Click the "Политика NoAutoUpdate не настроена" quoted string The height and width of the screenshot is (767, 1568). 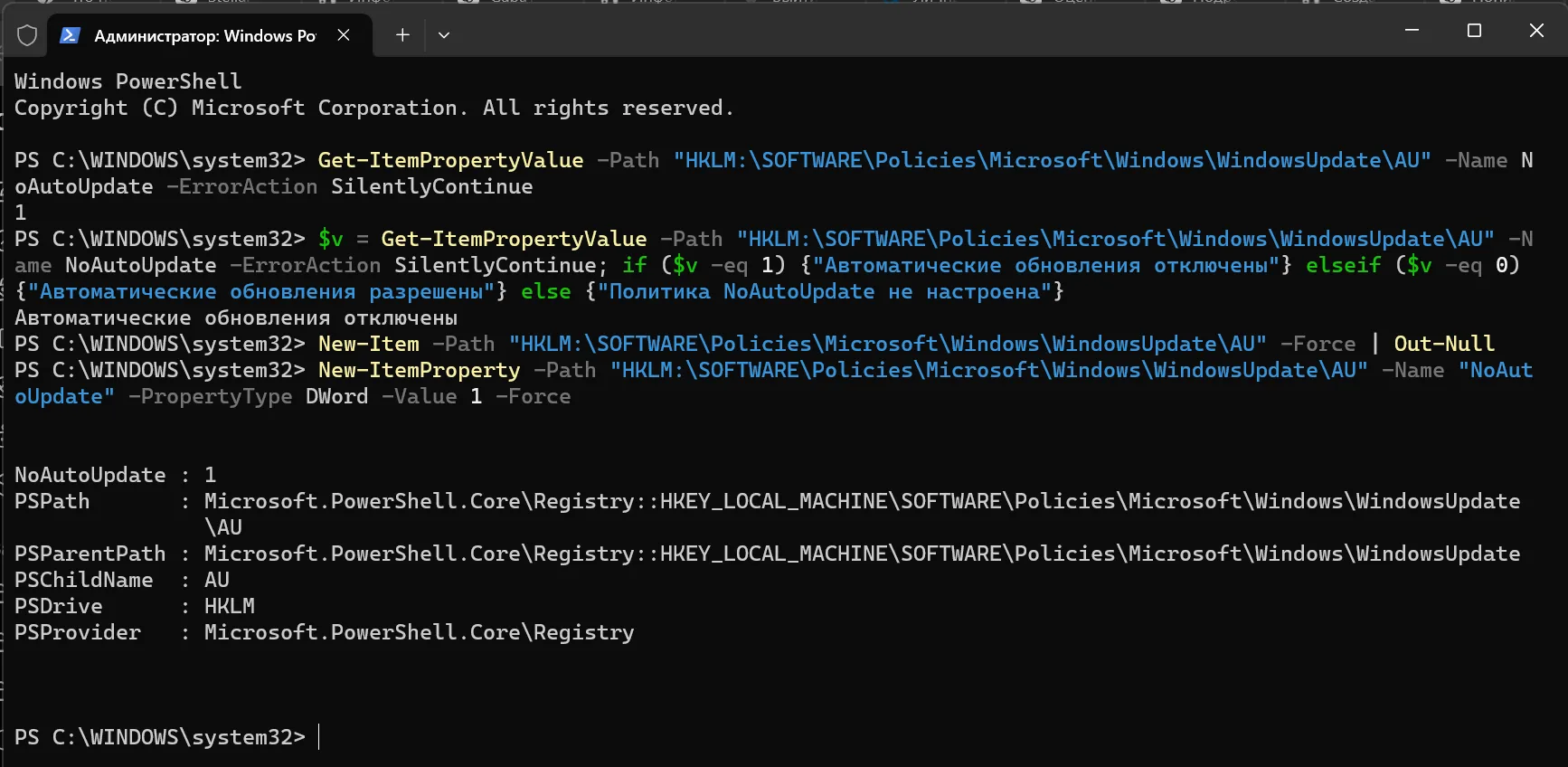tap(825, 291)
